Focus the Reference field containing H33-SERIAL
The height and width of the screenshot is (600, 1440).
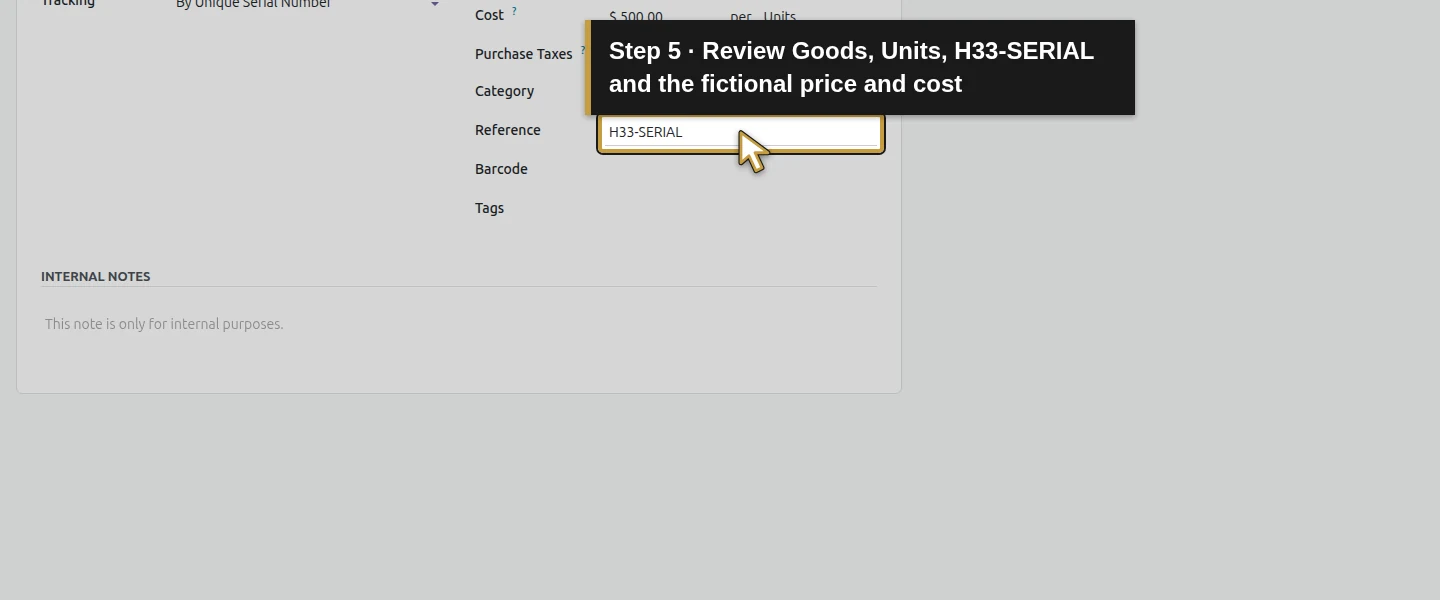tap(741, 133)
